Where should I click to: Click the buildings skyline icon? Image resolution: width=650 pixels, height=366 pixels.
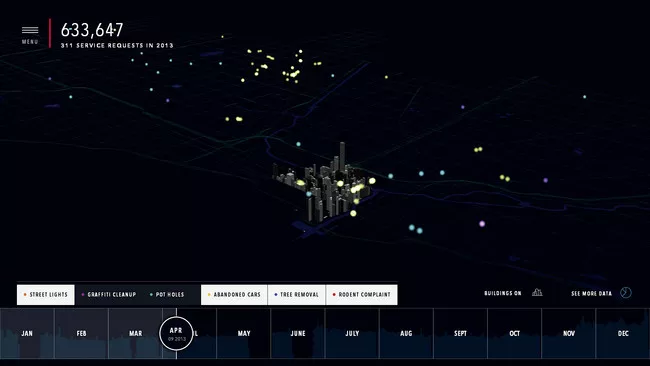click(x=537, y=293)
